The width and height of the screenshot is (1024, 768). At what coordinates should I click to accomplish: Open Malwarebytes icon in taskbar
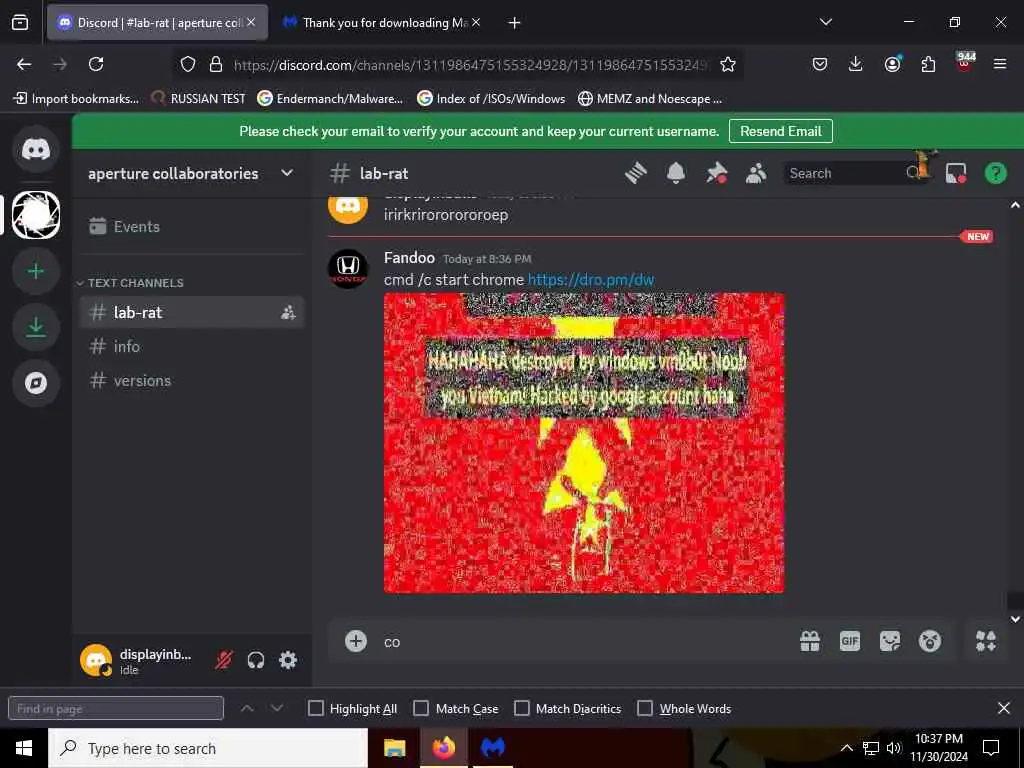pos(493,748)
